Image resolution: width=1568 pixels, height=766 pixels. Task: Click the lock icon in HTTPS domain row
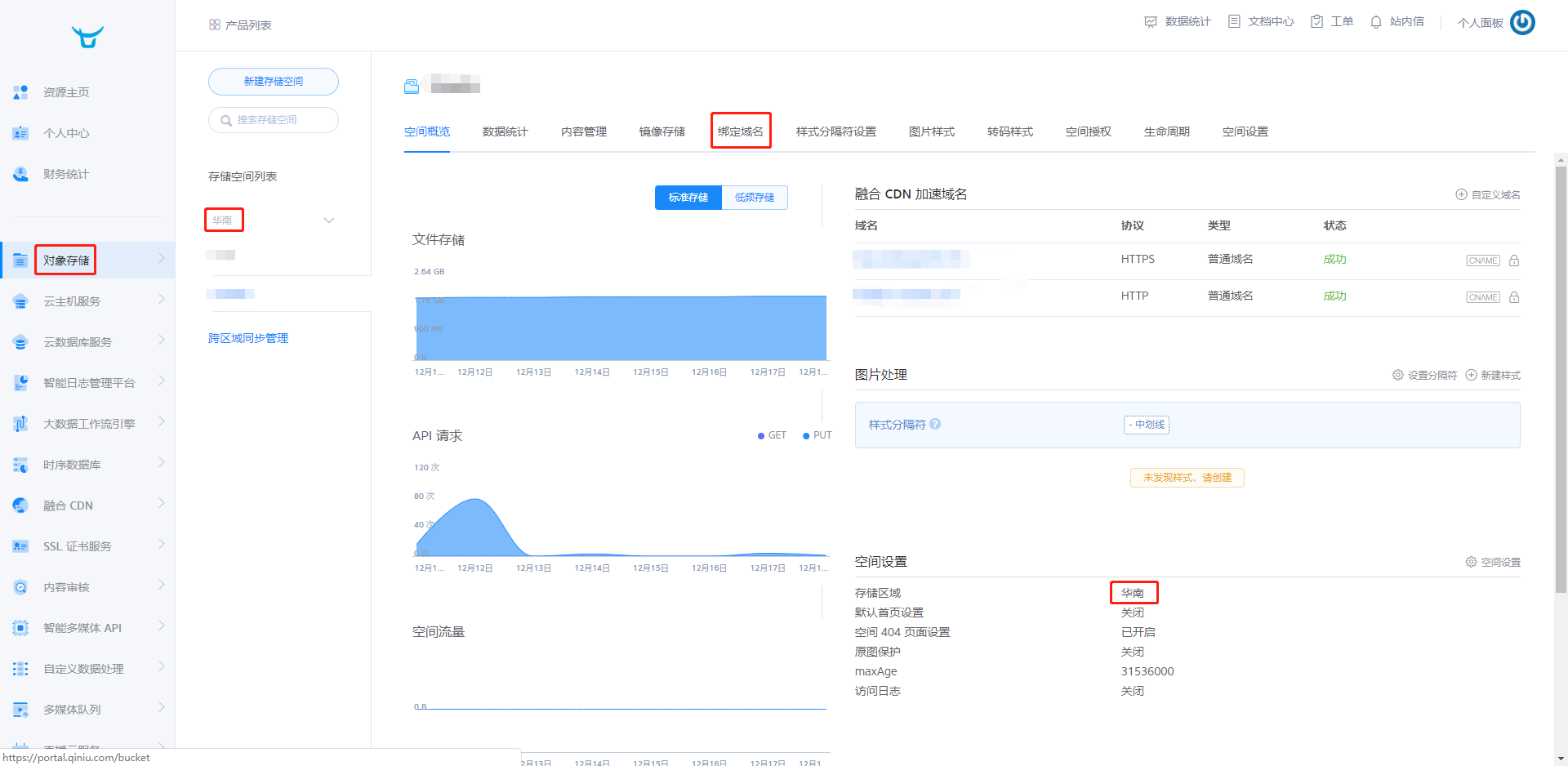pyautogui.click(x=1514, y=261)
